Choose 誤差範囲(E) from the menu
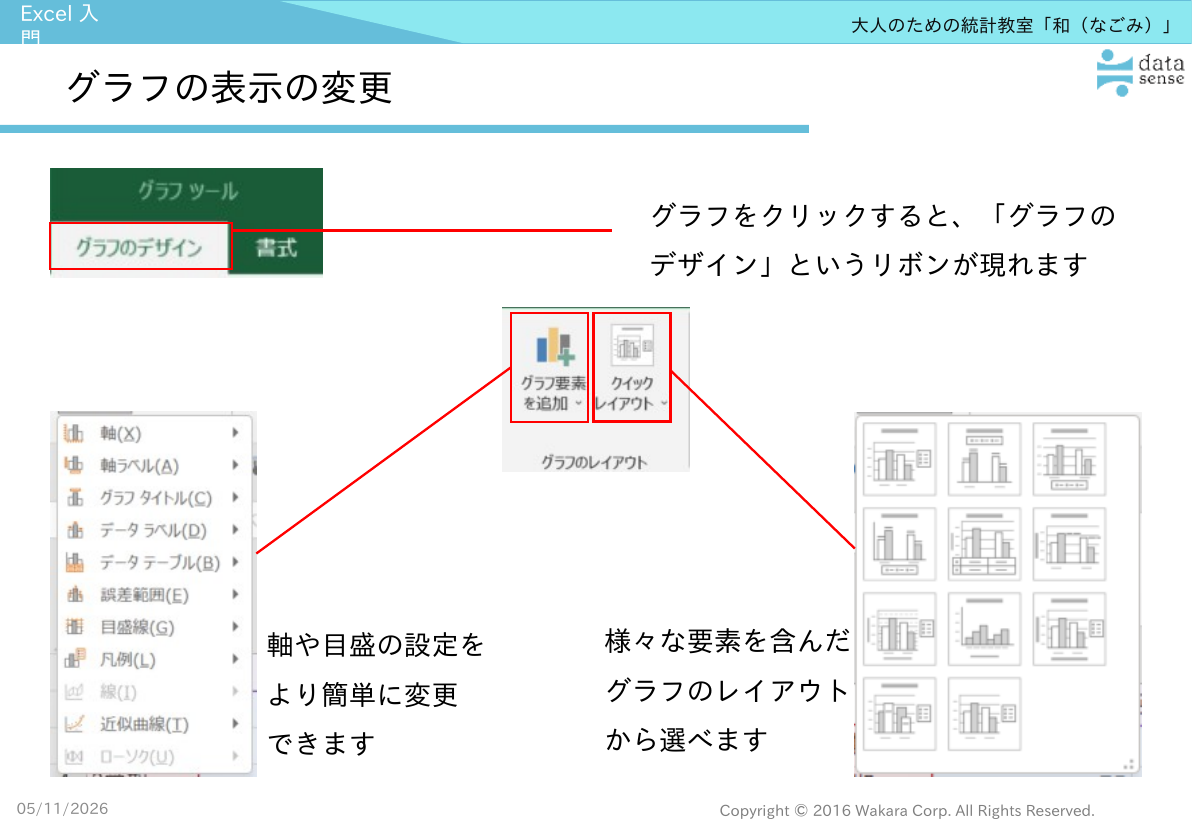Image resolution: width=1192 pixels, height=825 pixels. pos(154,595)
